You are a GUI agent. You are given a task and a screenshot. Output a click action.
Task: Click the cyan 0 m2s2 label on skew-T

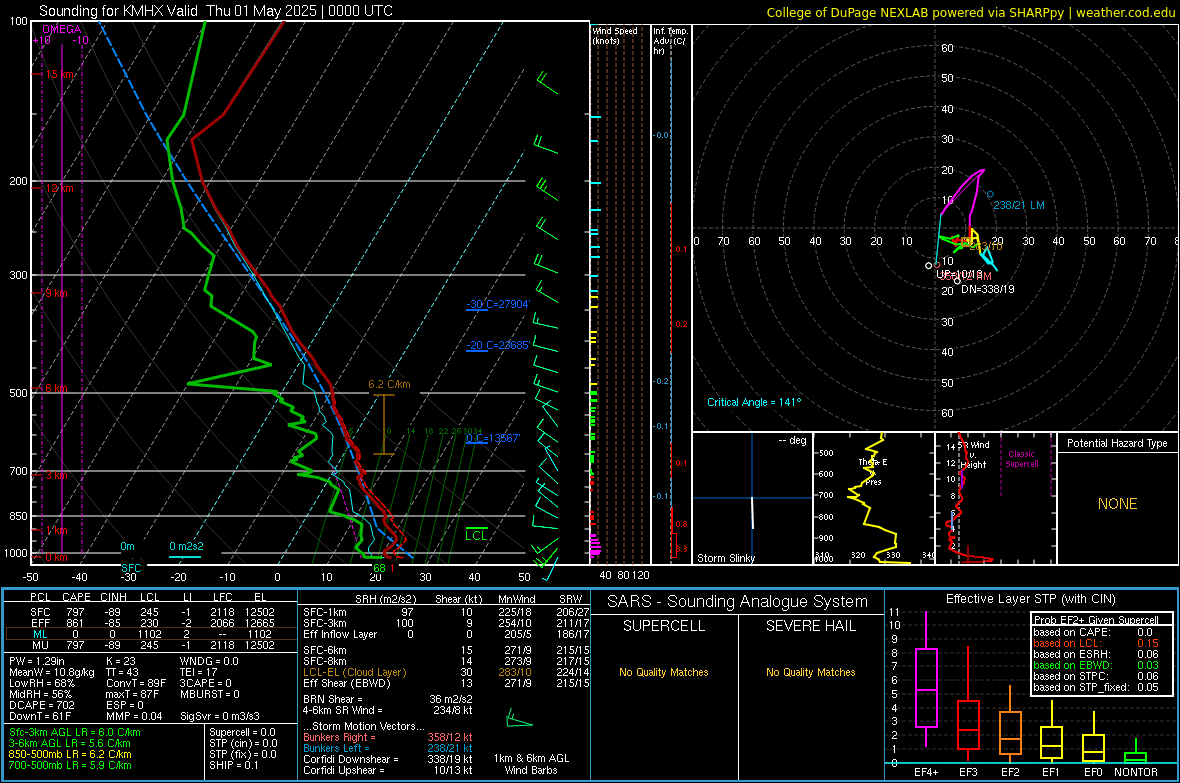(x=186, y=547)
